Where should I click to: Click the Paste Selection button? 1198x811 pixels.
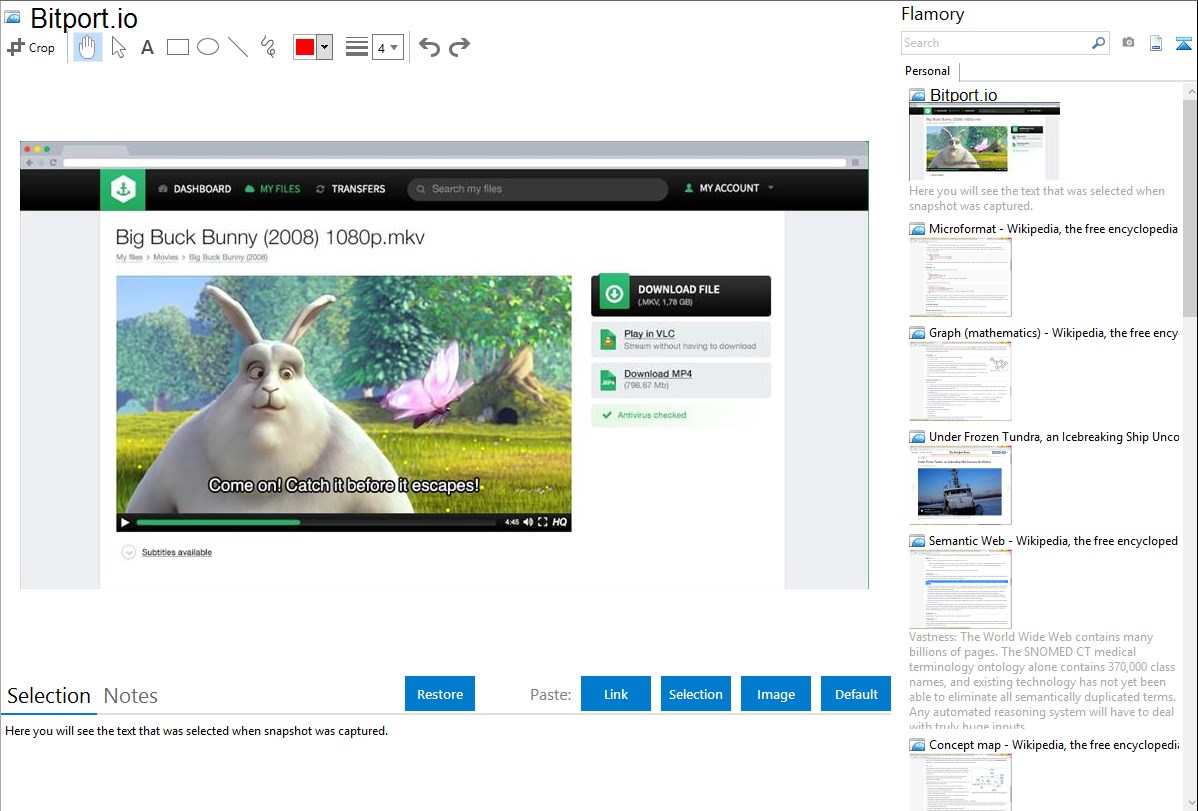point(696,694)
